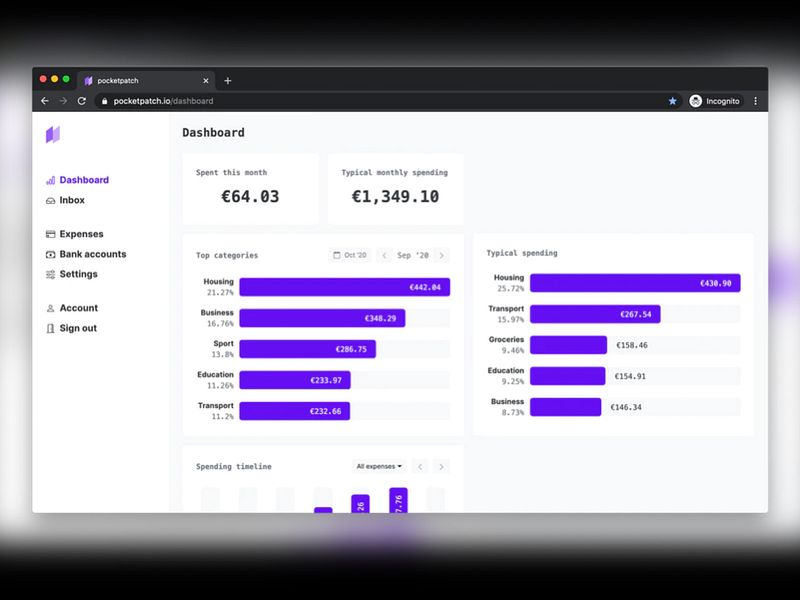Click the Business typical spending bar €146.34
Viewport: 800px width, 600px height.
click(x=565, y=407)
